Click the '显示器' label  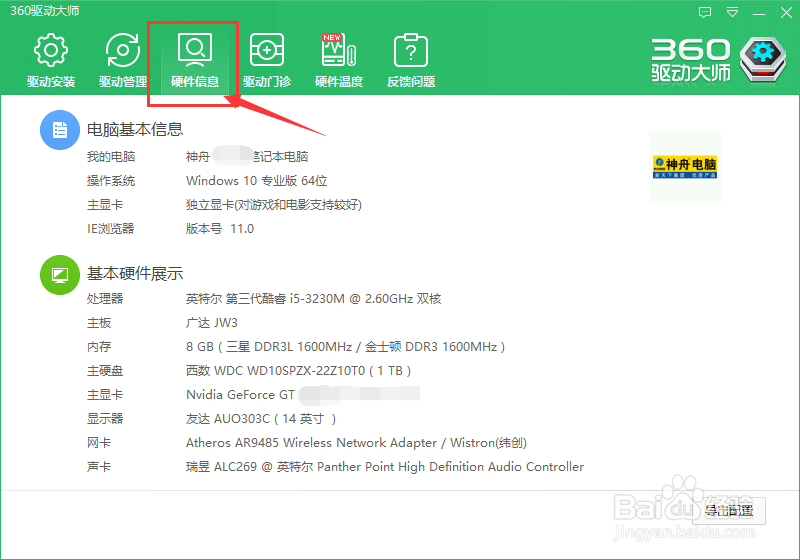[105, 419]
